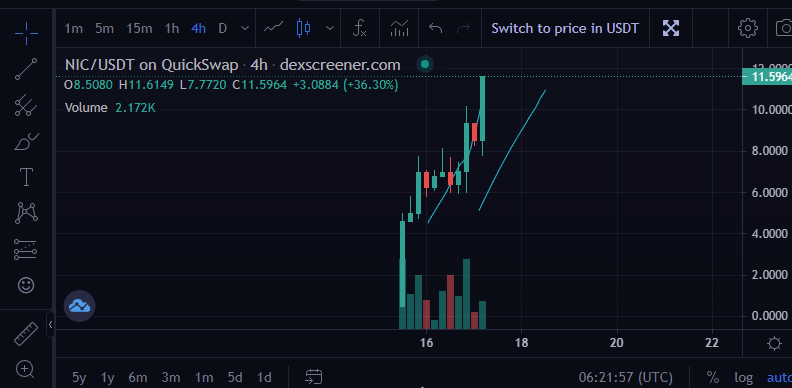Expand the chart style dropdown arrow
Screen dimensions: 792x388
pos(330,28)
